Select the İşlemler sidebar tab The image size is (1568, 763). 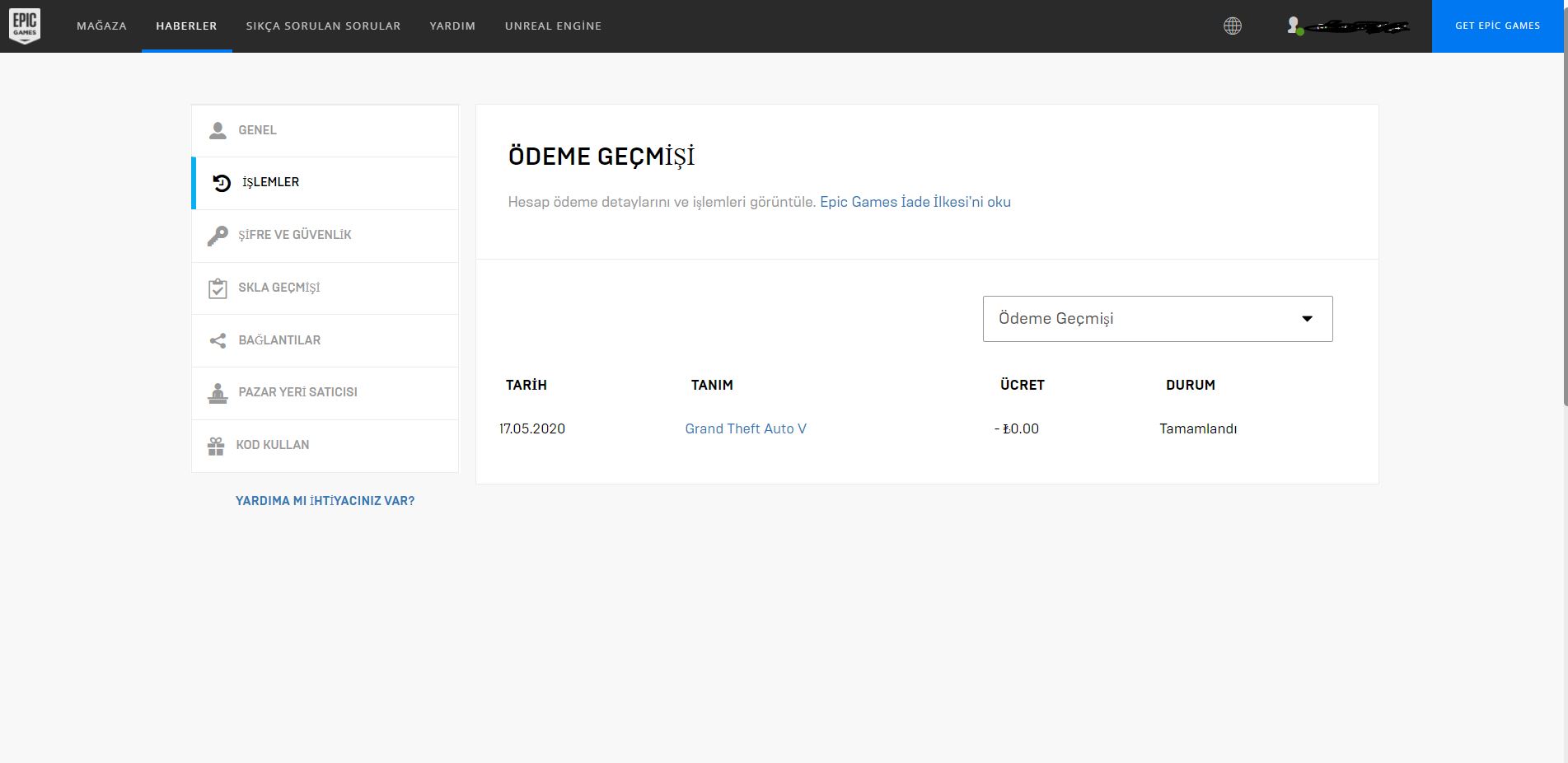[x=325, y=183]
